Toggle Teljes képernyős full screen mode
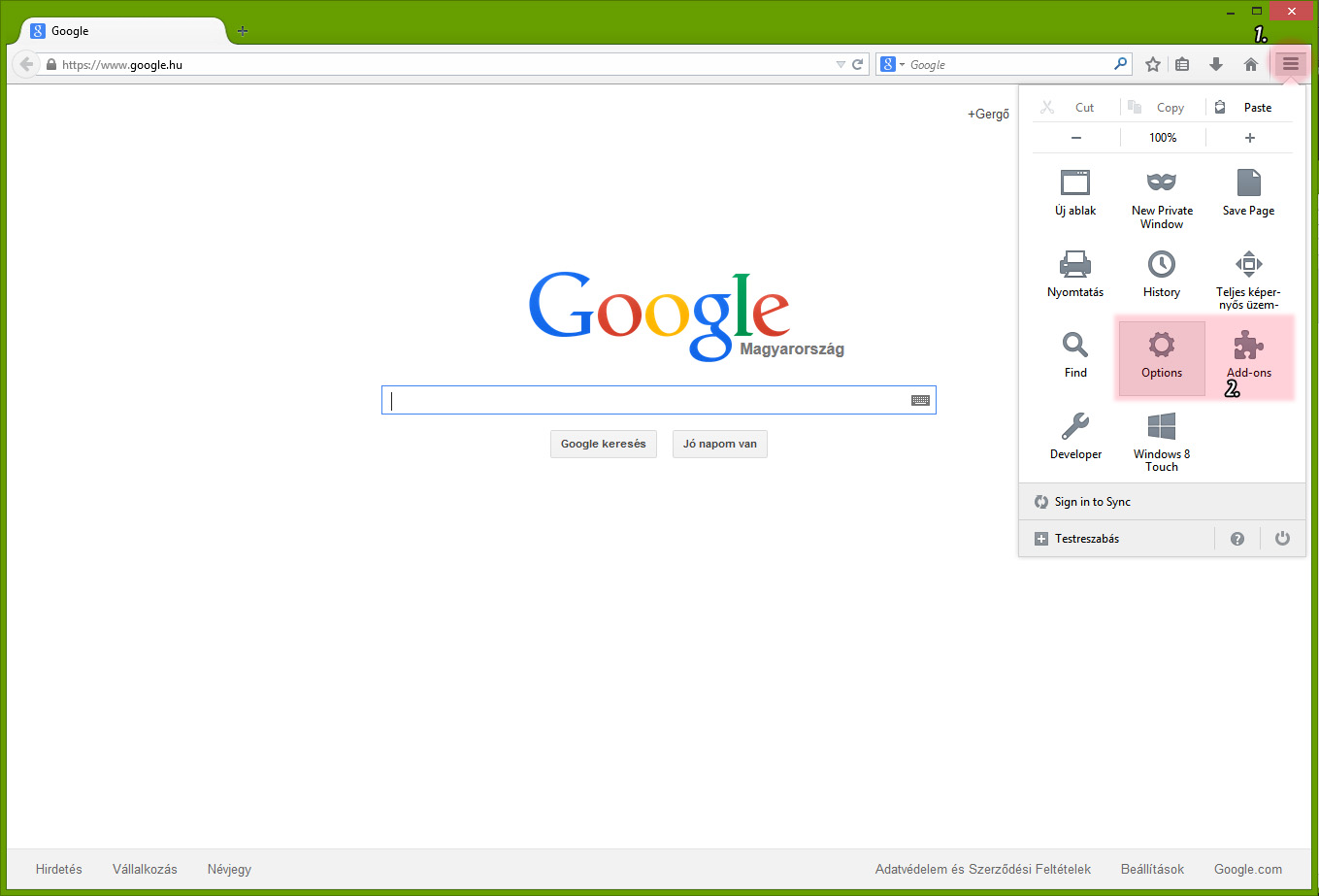This screenshot has width=1319, height=896. [1248, 264]
